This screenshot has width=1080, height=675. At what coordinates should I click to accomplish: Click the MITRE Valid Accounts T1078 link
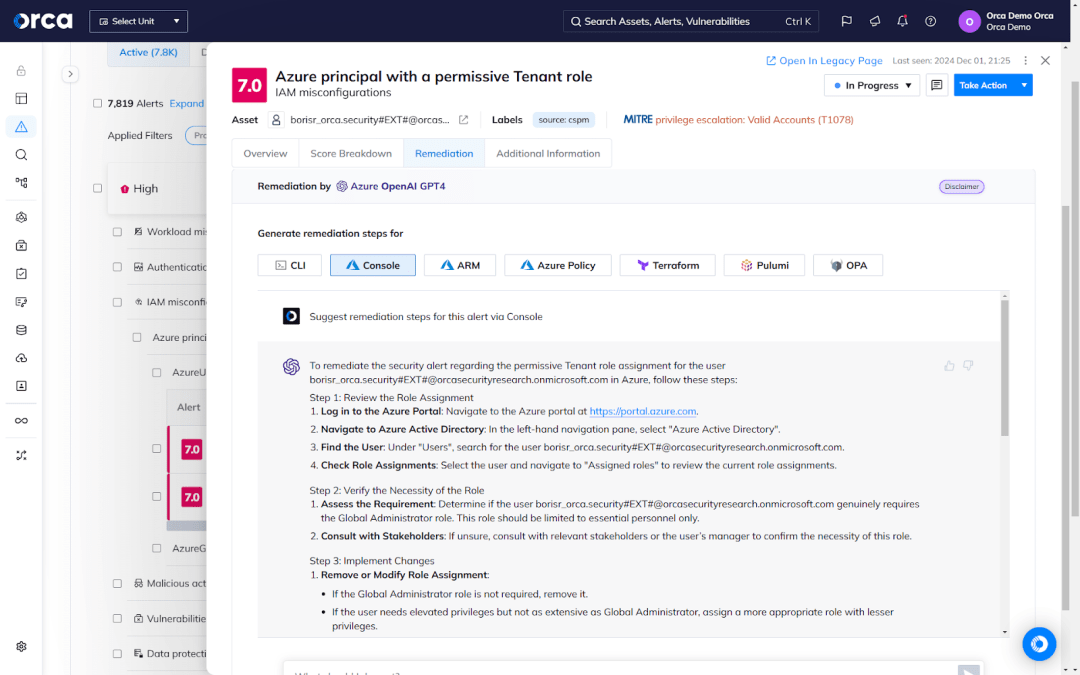[754, 120]
